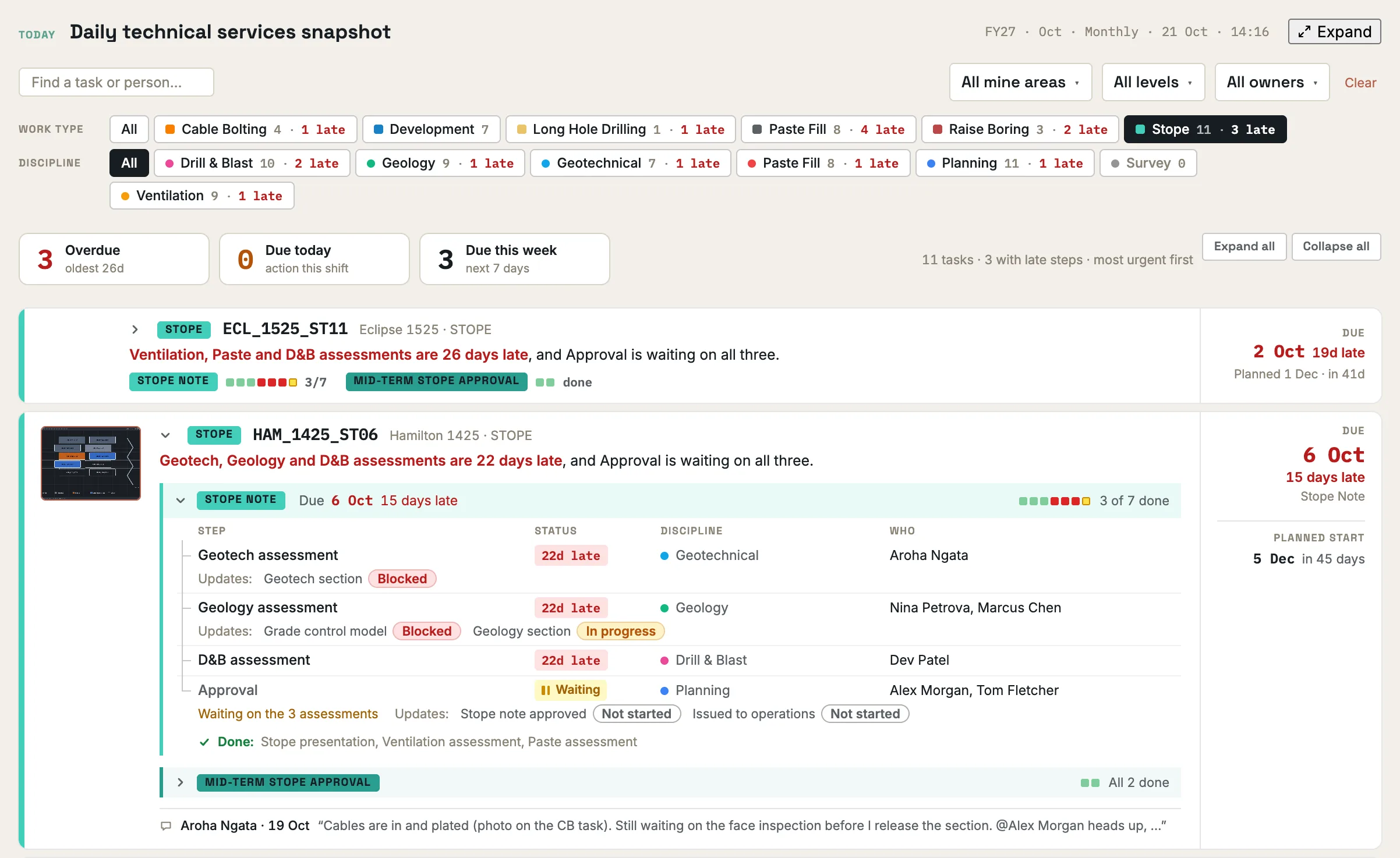Click the 3 of 7 done progress indicator
The image size is (1400, 858).
1094,501
